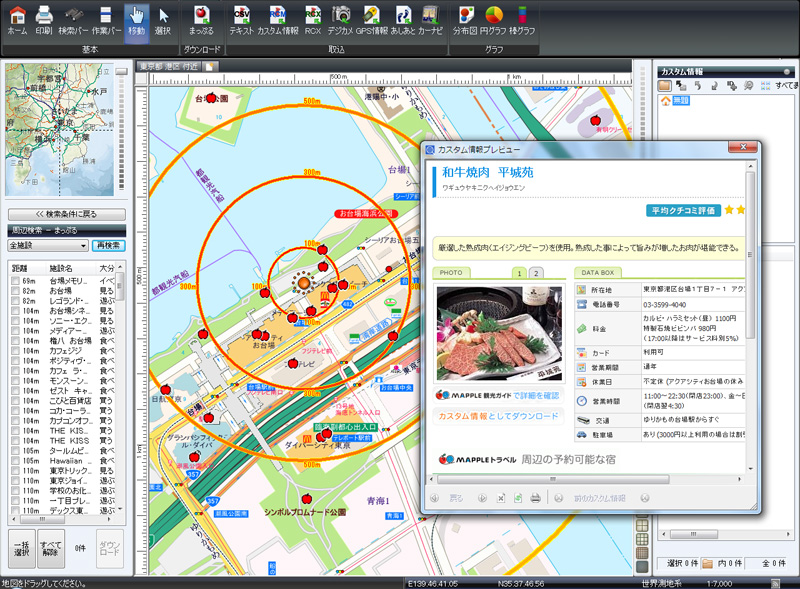Check the 82m レゴランド row checkbox
800x589 pixels.
pos(15,301)
